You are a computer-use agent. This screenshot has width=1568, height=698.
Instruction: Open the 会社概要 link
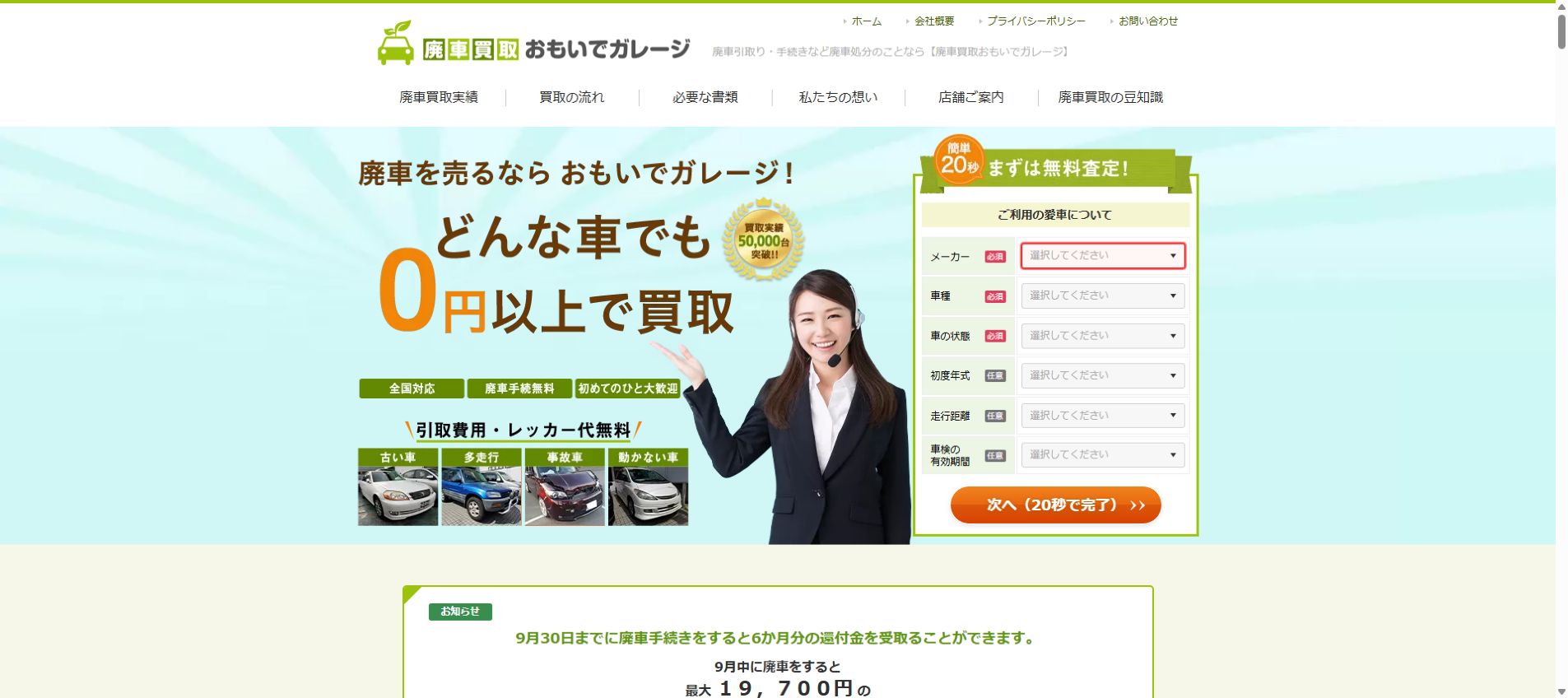pos(934,21)
